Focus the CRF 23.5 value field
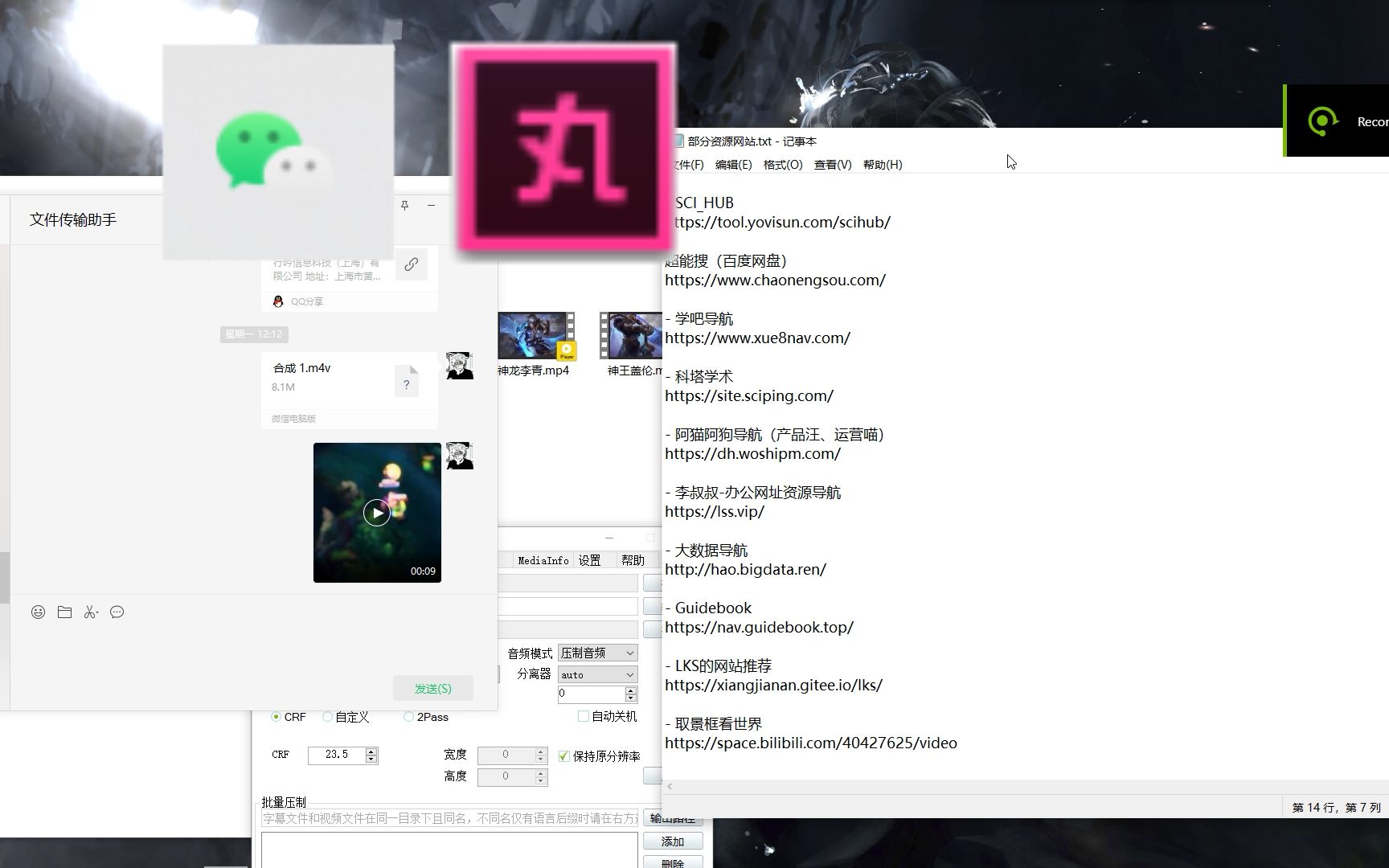Screen dimensions: 1389x868 pos(336,755)
